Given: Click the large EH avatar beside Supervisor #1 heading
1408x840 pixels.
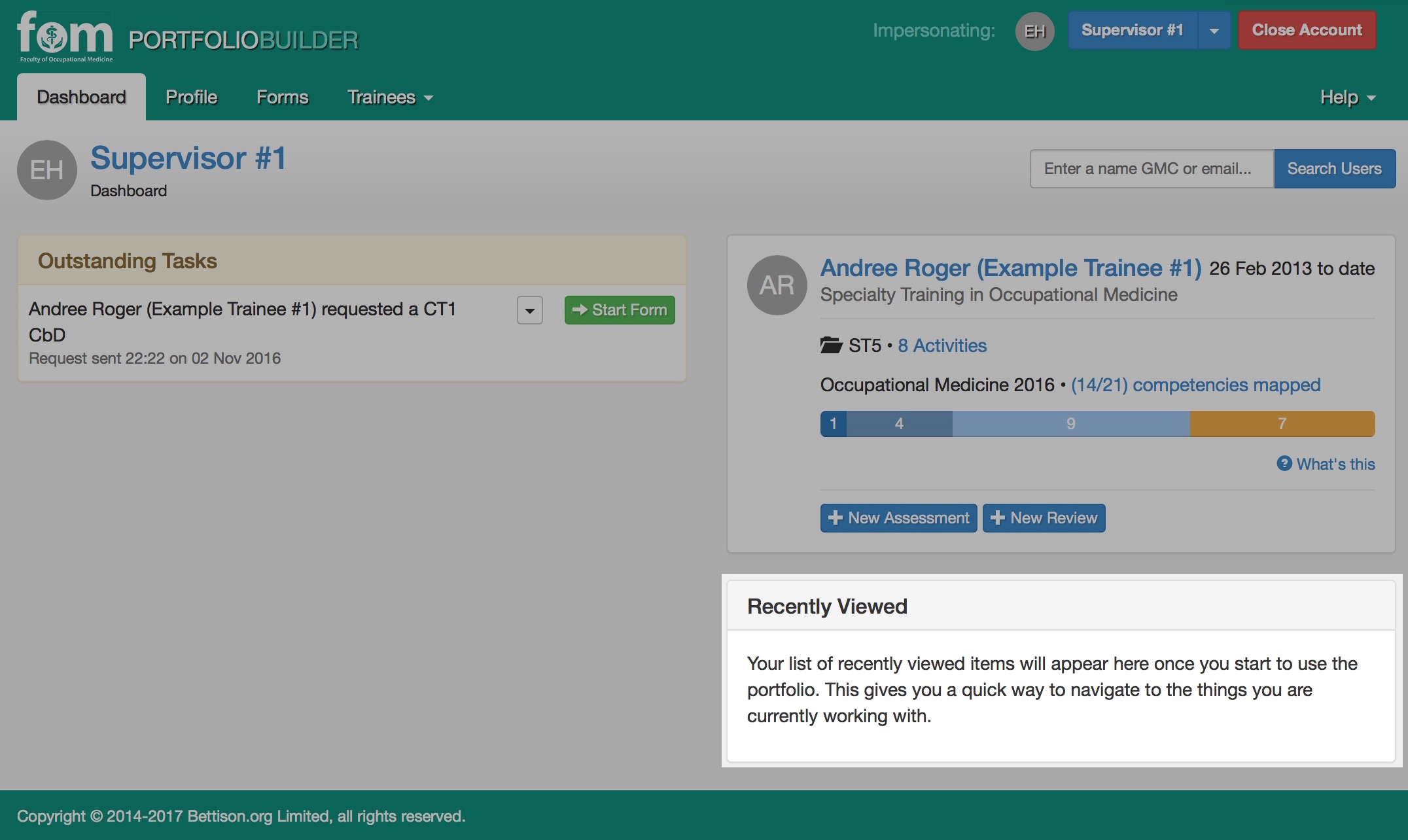Looking at the screenshot, I should tap(47, 170).
